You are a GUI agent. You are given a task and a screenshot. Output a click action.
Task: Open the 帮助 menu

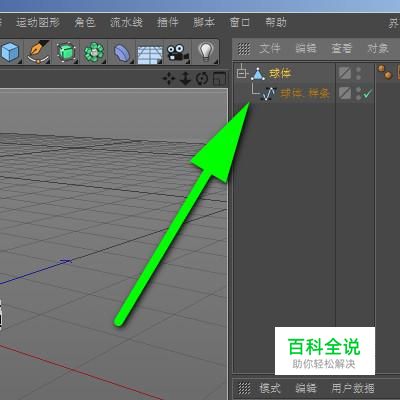click(276, 23)
